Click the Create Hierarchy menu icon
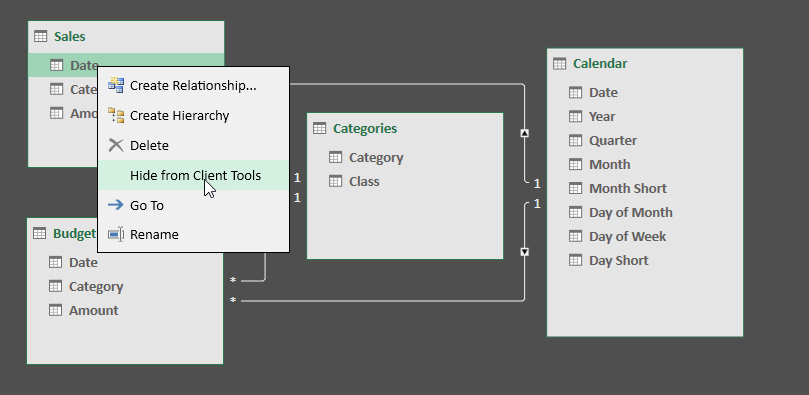 coord(116,116)
